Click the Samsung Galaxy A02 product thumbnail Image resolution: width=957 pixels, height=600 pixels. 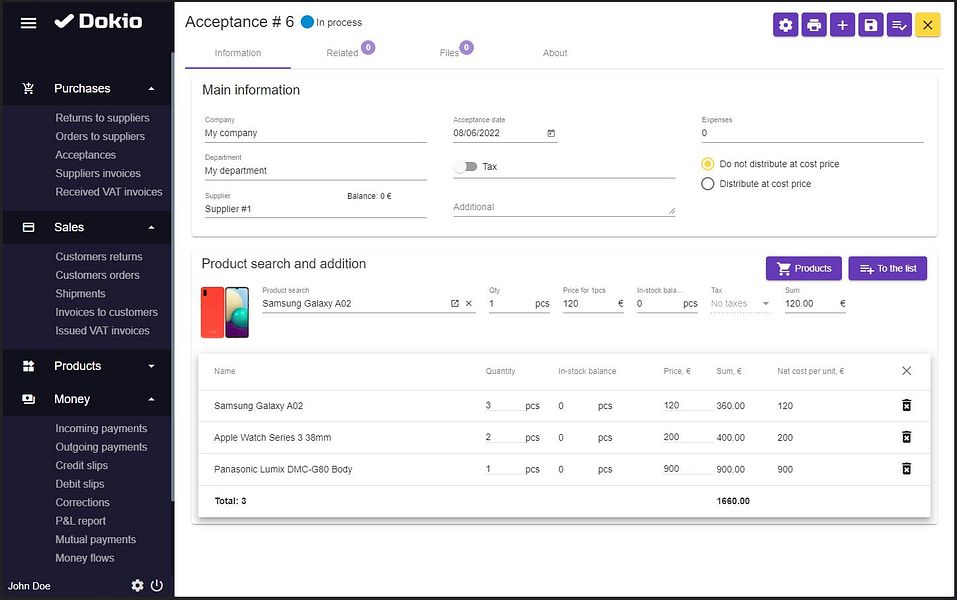(225, 313)
